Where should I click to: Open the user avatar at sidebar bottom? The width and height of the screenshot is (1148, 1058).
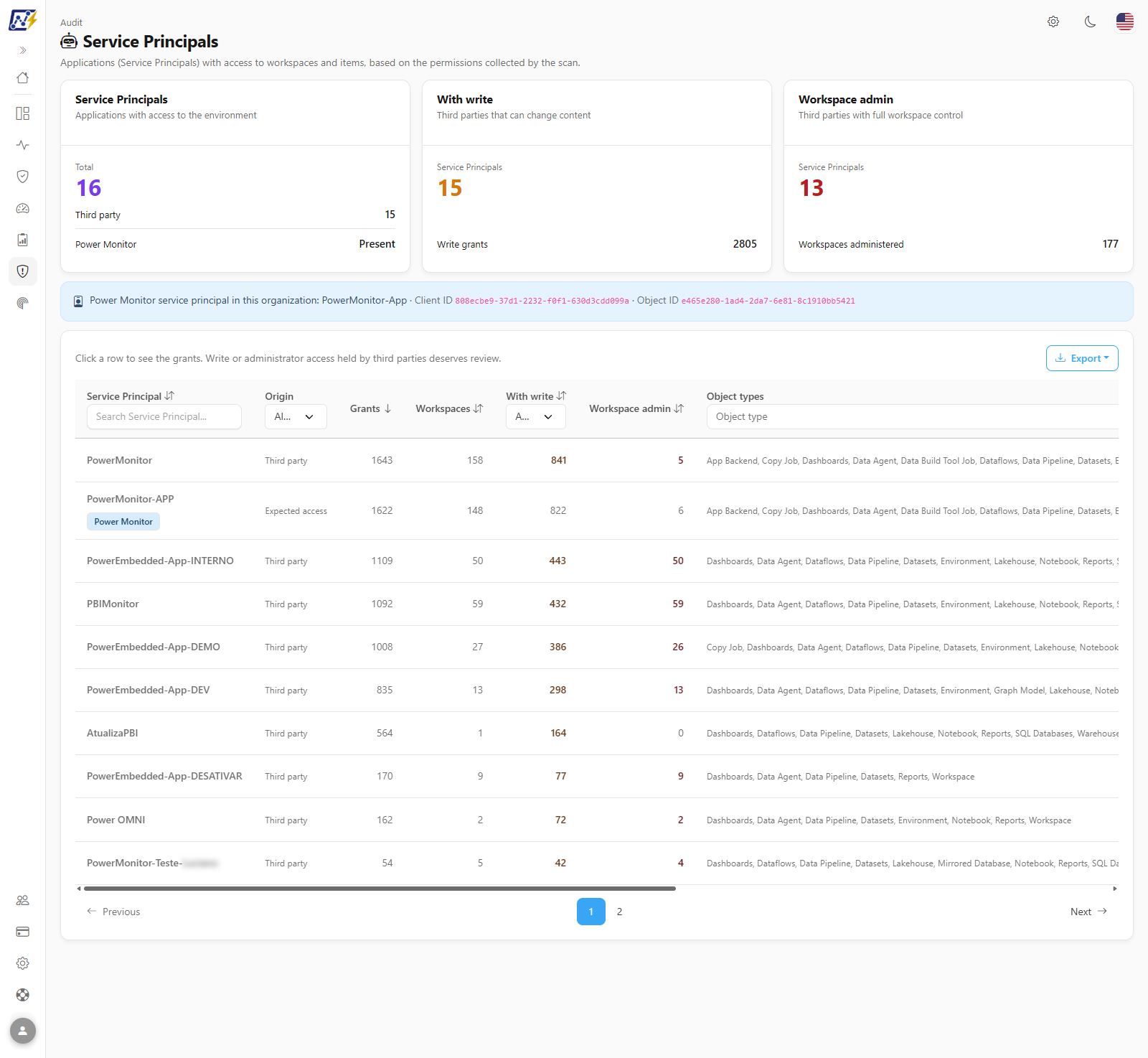23,1031
